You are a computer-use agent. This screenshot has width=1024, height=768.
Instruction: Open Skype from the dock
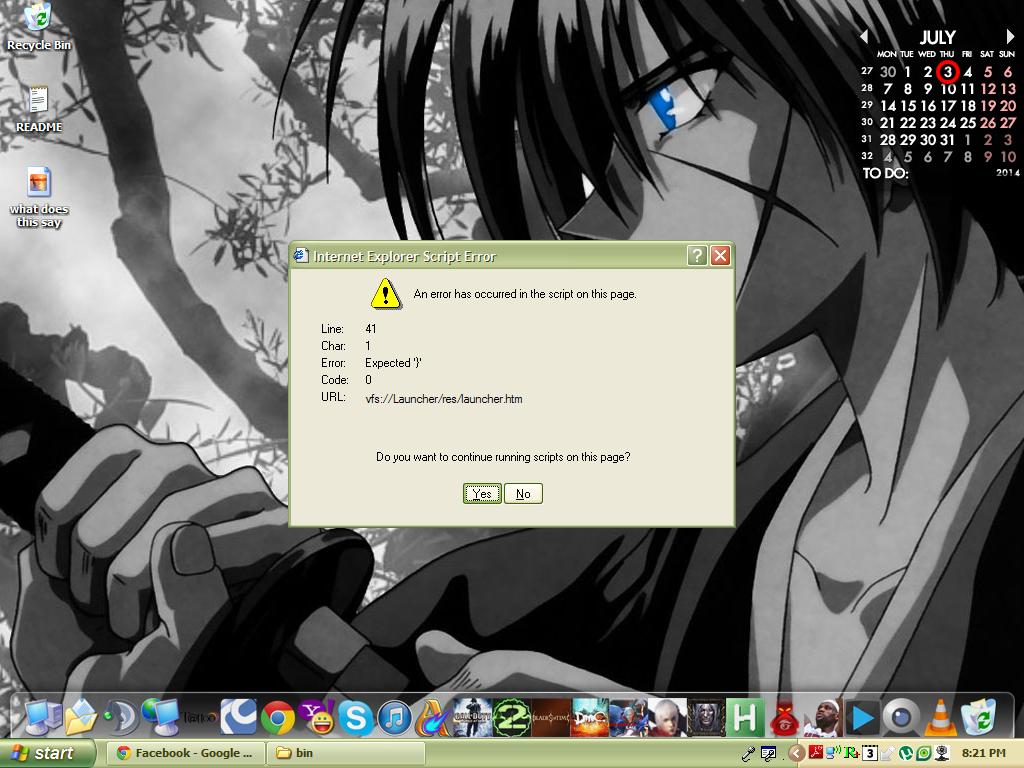pyautogui.click(x=355, y=717)
